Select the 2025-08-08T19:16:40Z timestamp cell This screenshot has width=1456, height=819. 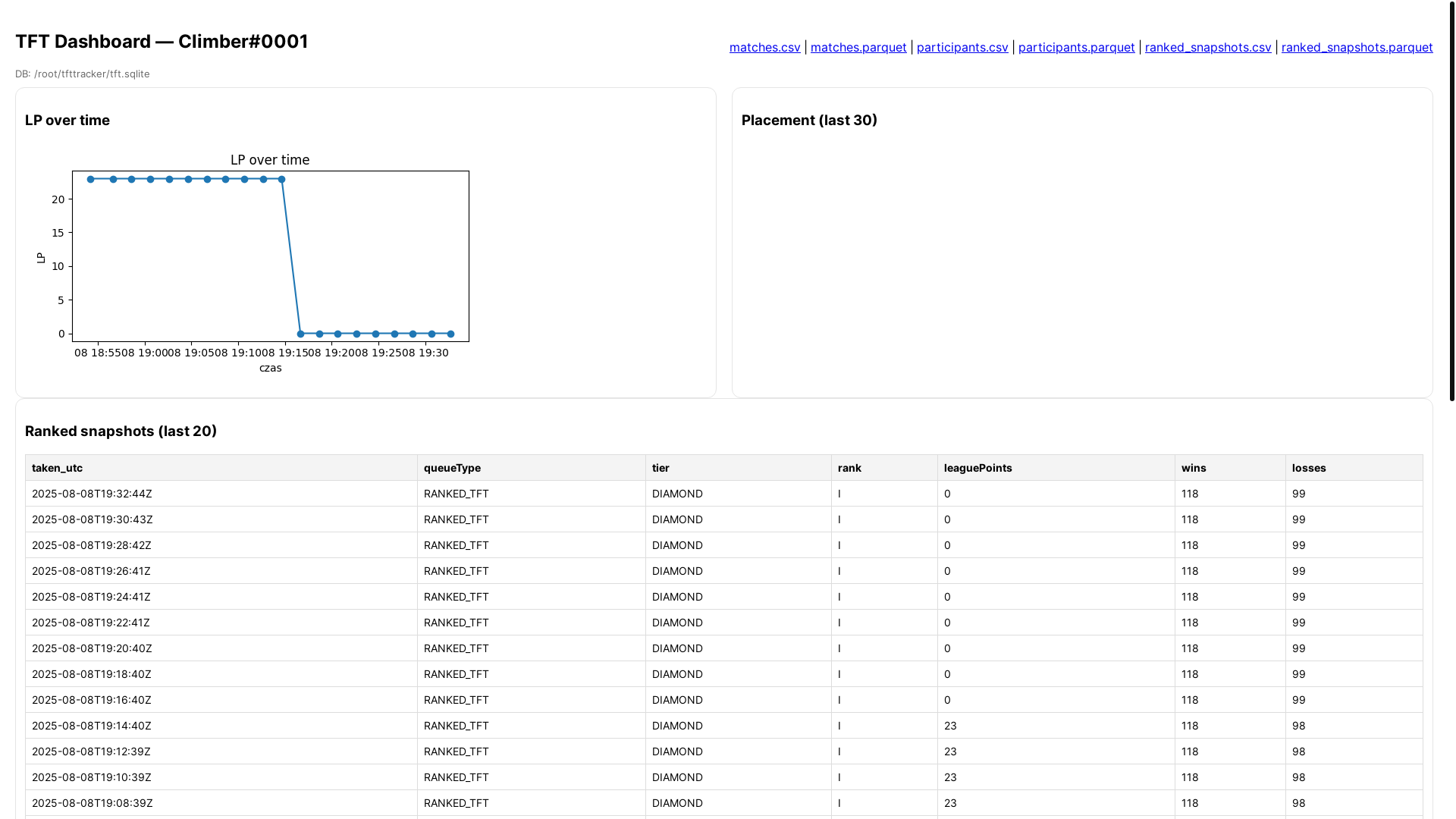click(x=221, y=700)
